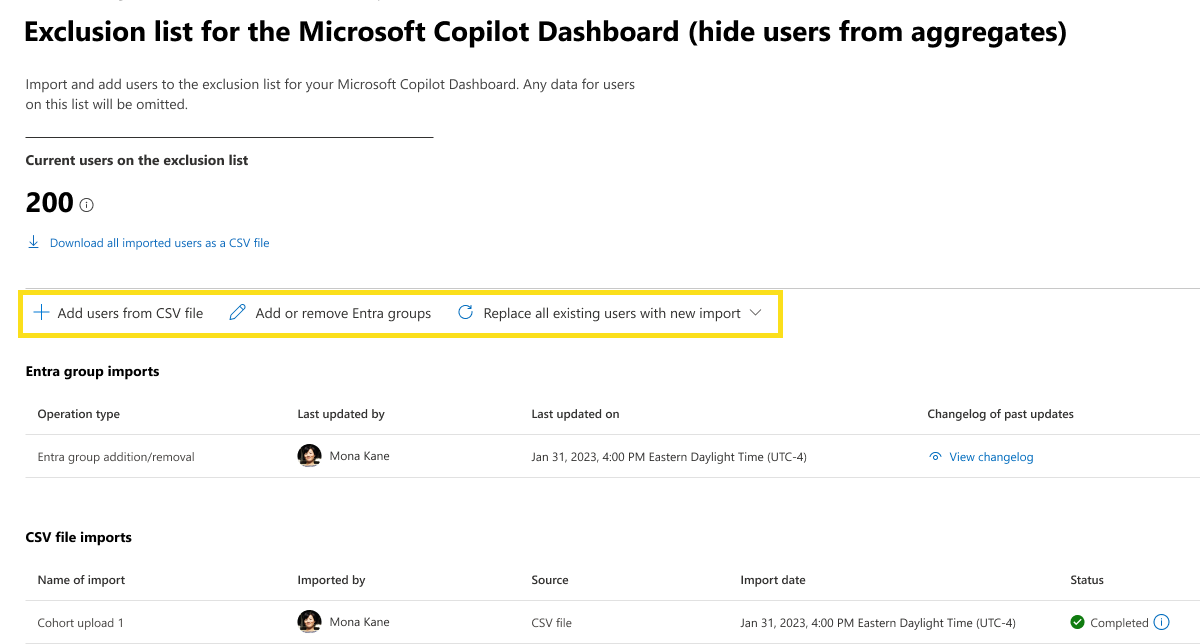Choose Add or remove Entra groups
The height and width of the screenshot is (644, 1200).
(x=343, y=313)
